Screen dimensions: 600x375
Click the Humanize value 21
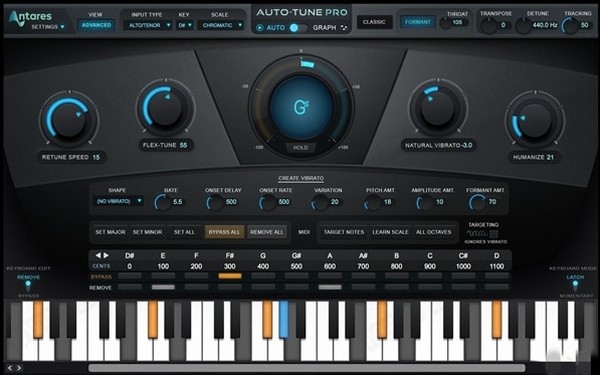tap(550, 157)
